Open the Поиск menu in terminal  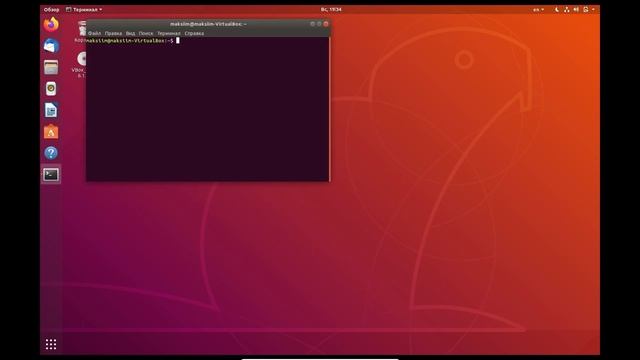click(x=146, y=33)
